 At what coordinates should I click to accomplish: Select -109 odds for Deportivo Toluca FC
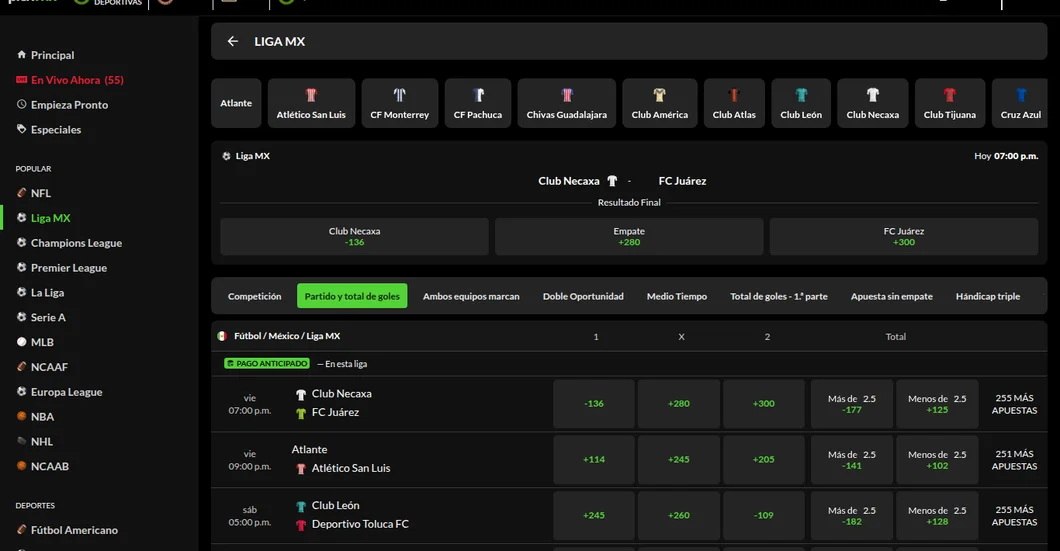764,515
